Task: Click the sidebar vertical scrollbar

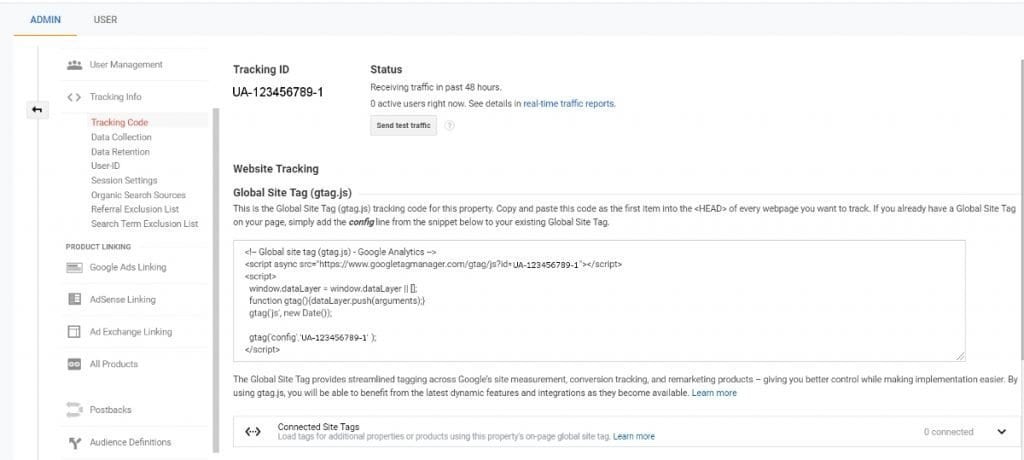Action: pos(216,281)
